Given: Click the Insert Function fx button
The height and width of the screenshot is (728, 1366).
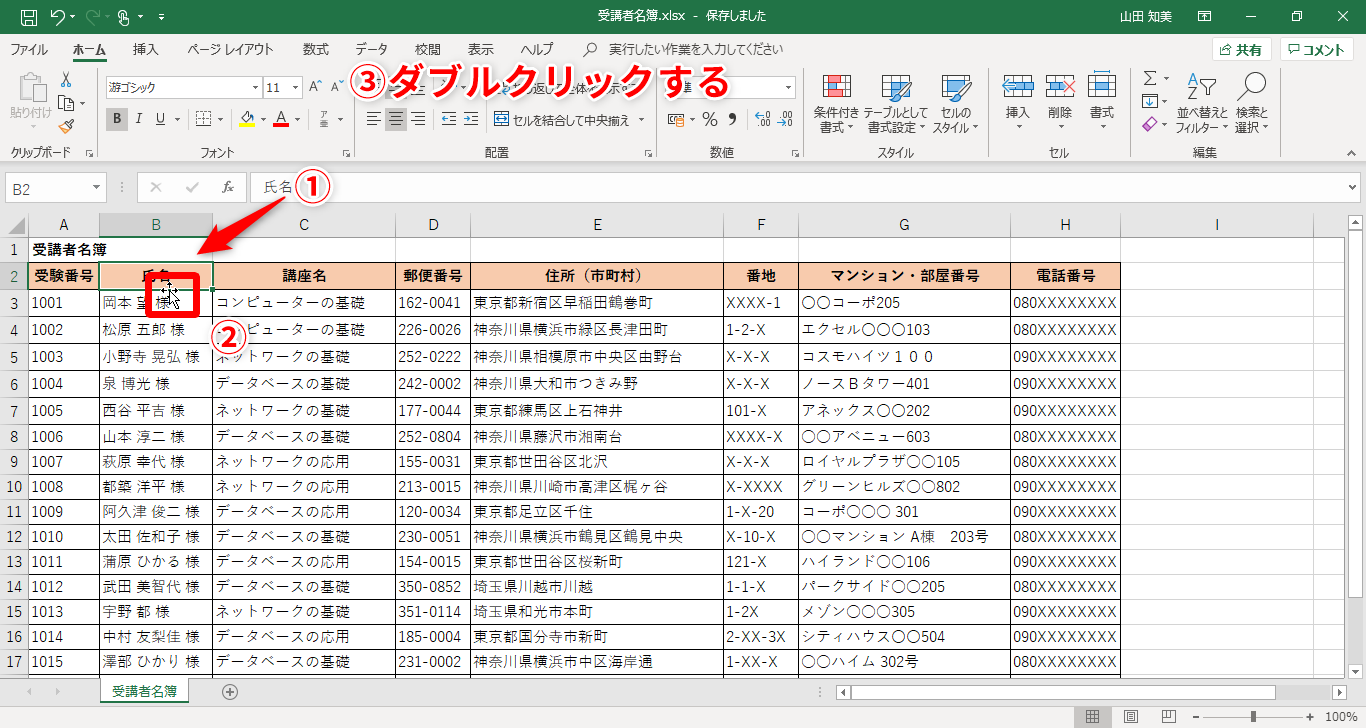Looking at the screenshot, I should 228,187.
